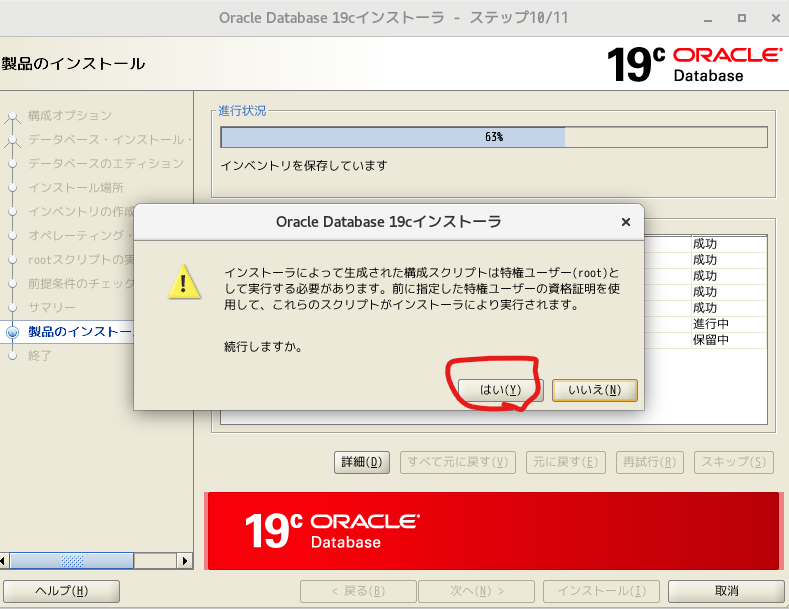Click the 続行しますか。 prompt text

[x=263, y=347]
